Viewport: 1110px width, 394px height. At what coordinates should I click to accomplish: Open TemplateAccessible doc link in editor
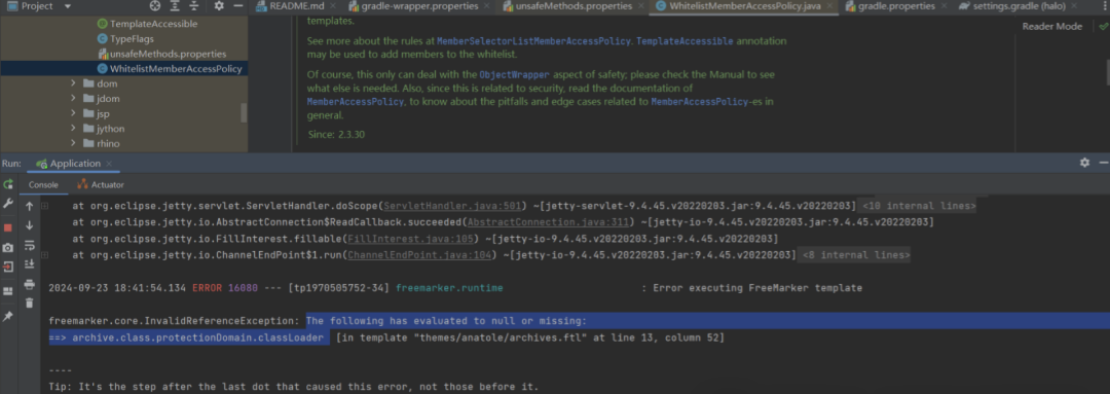(685, 41)
